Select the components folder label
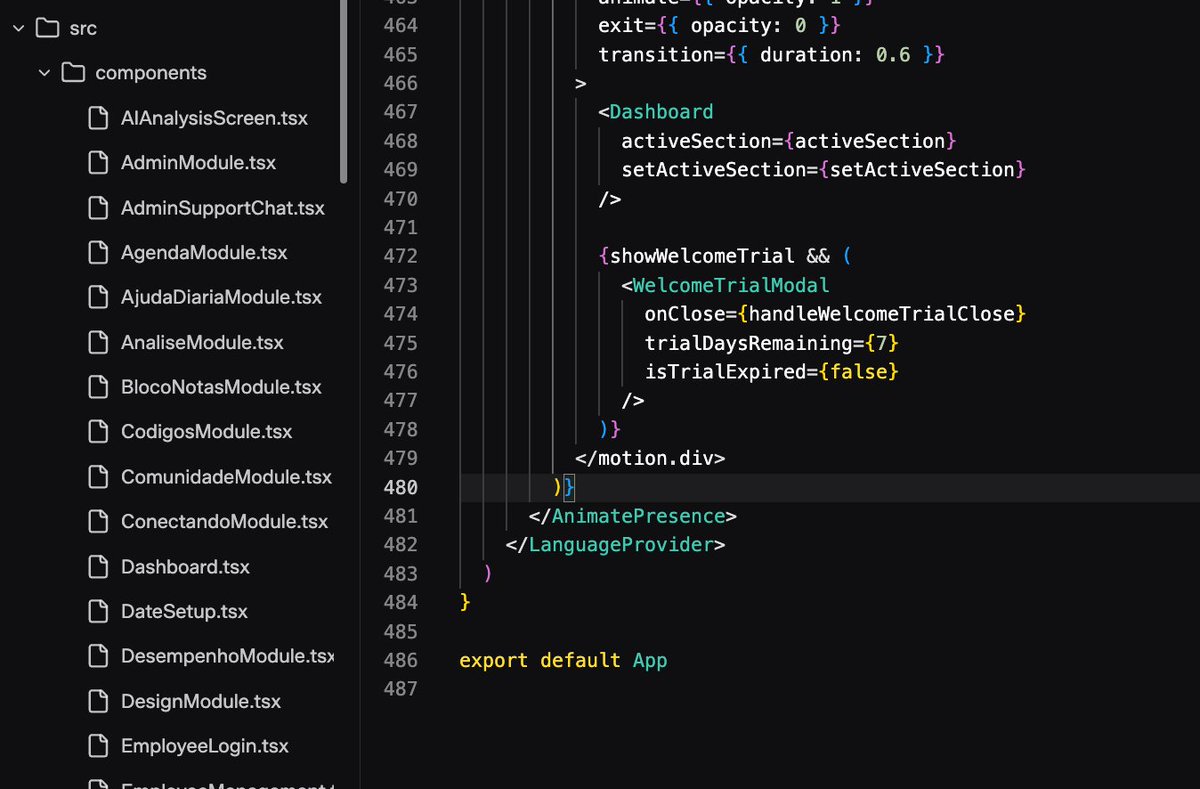Image resolution: width=1200 pixels, height=789 pixels. [151, 73]
